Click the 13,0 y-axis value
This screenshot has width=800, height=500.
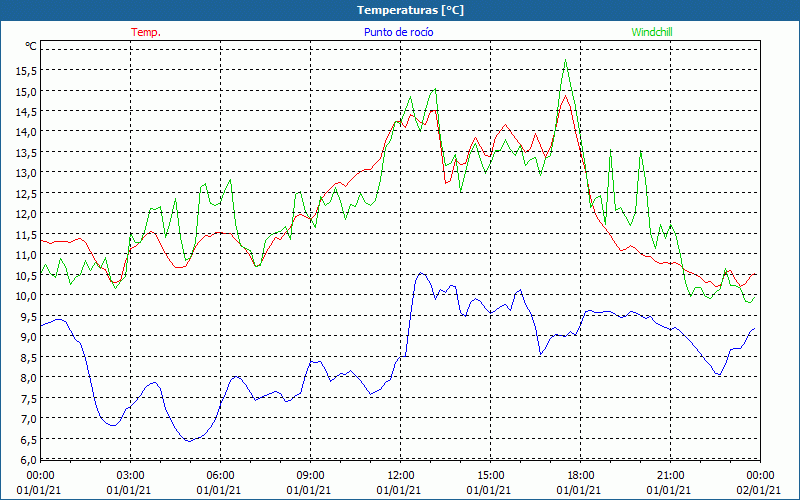pyautogui.click(x=26, y=173)
